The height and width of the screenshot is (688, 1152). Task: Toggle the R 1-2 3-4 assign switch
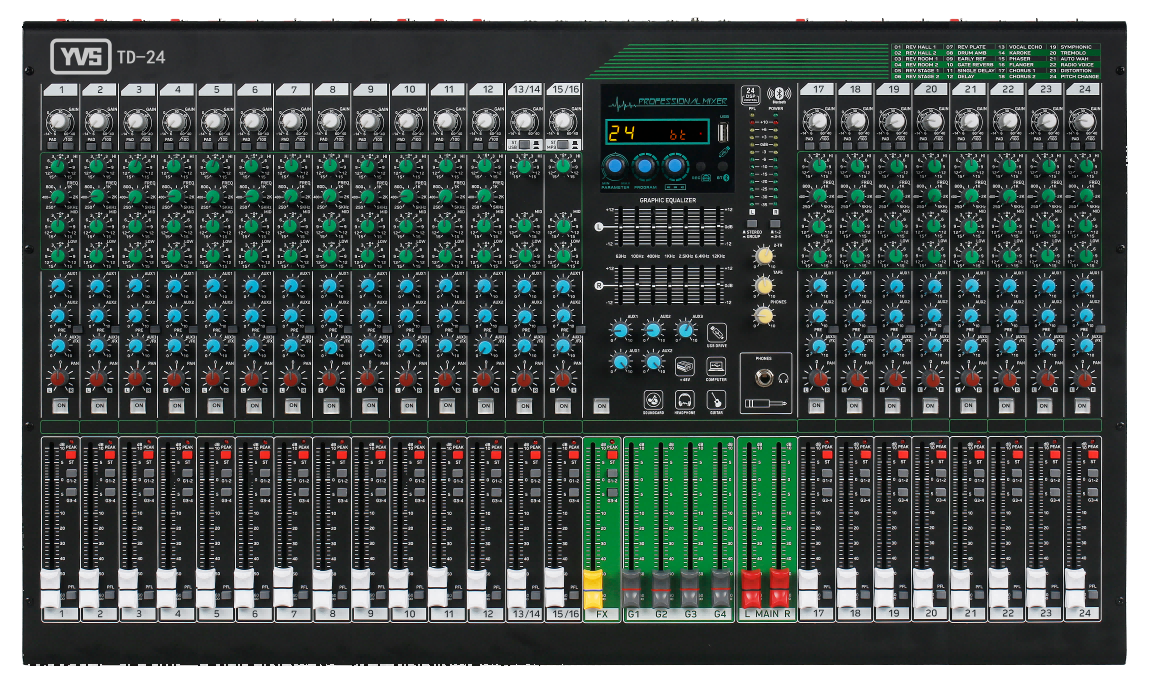coord(776,223)
